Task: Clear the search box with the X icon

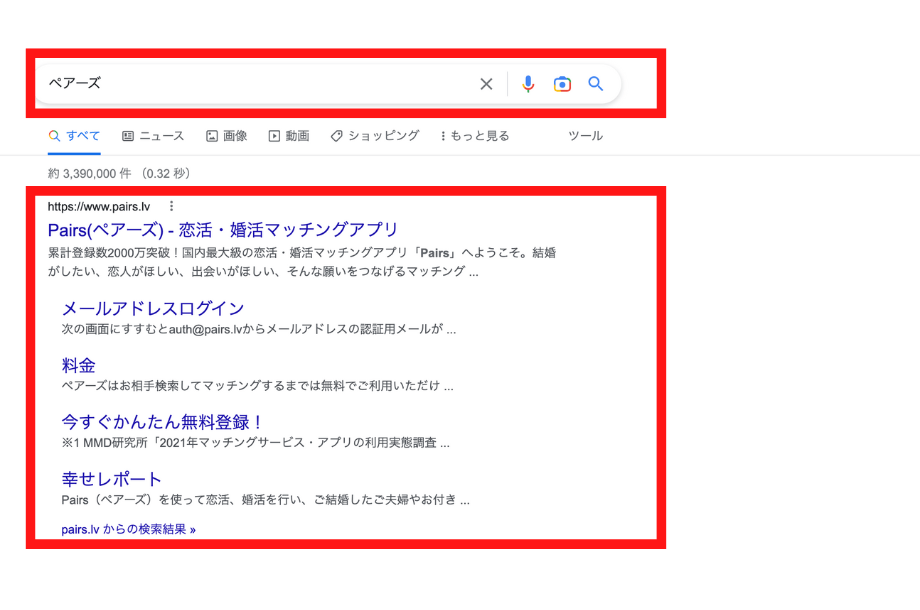Action: [486, 84]
